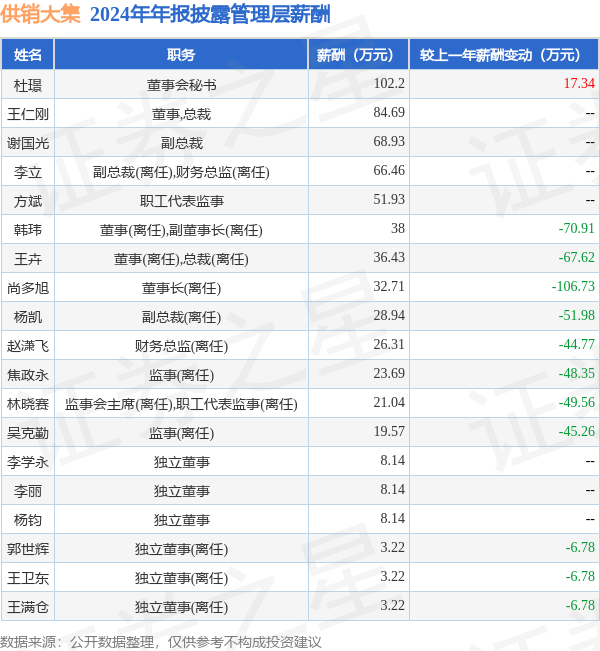Select the name 尚多旭
The height and width of the screenshot is (651, 600).
coord(28,289)
